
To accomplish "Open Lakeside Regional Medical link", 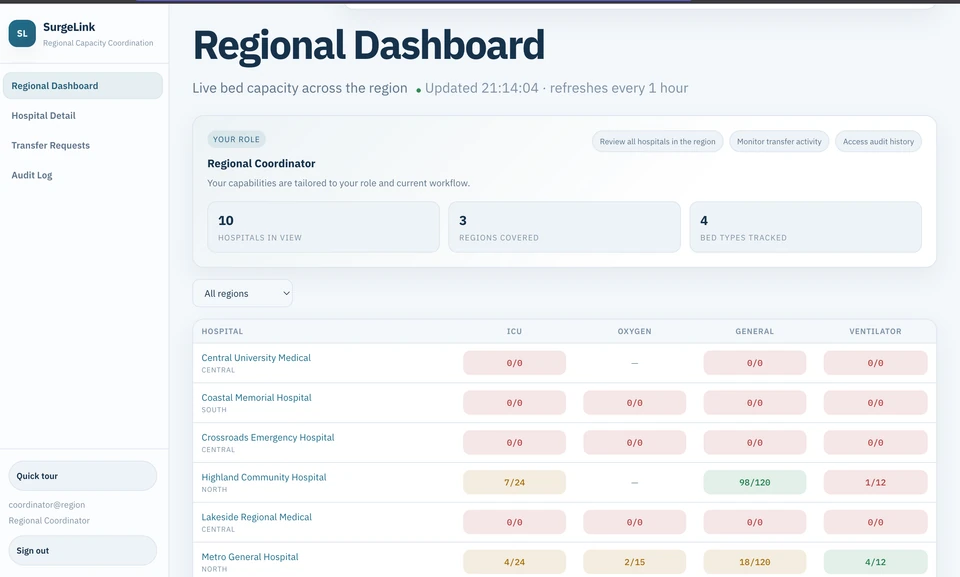I will coord(257,517).
